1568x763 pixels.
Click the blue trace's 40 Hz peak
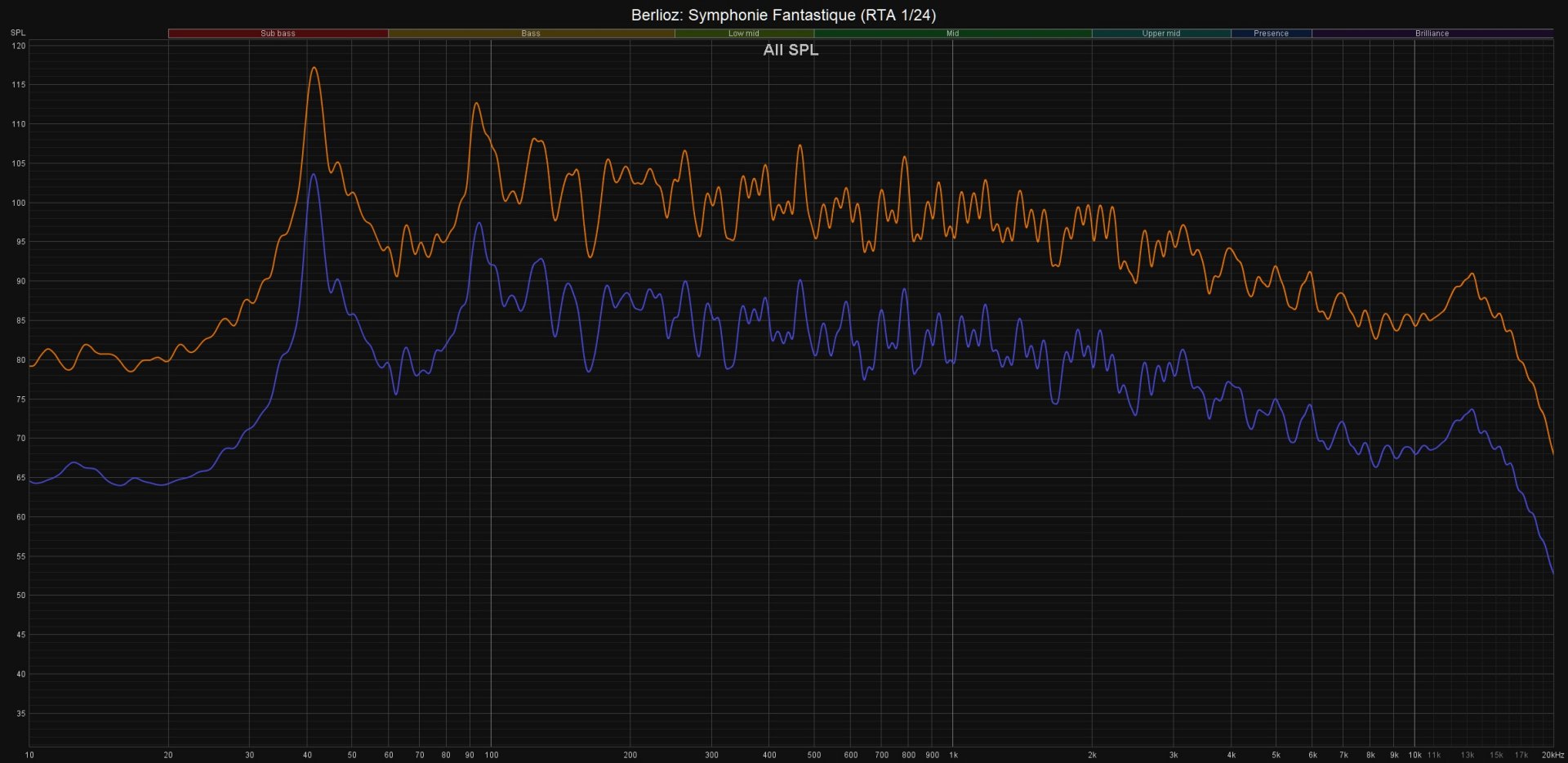(313, 174)
